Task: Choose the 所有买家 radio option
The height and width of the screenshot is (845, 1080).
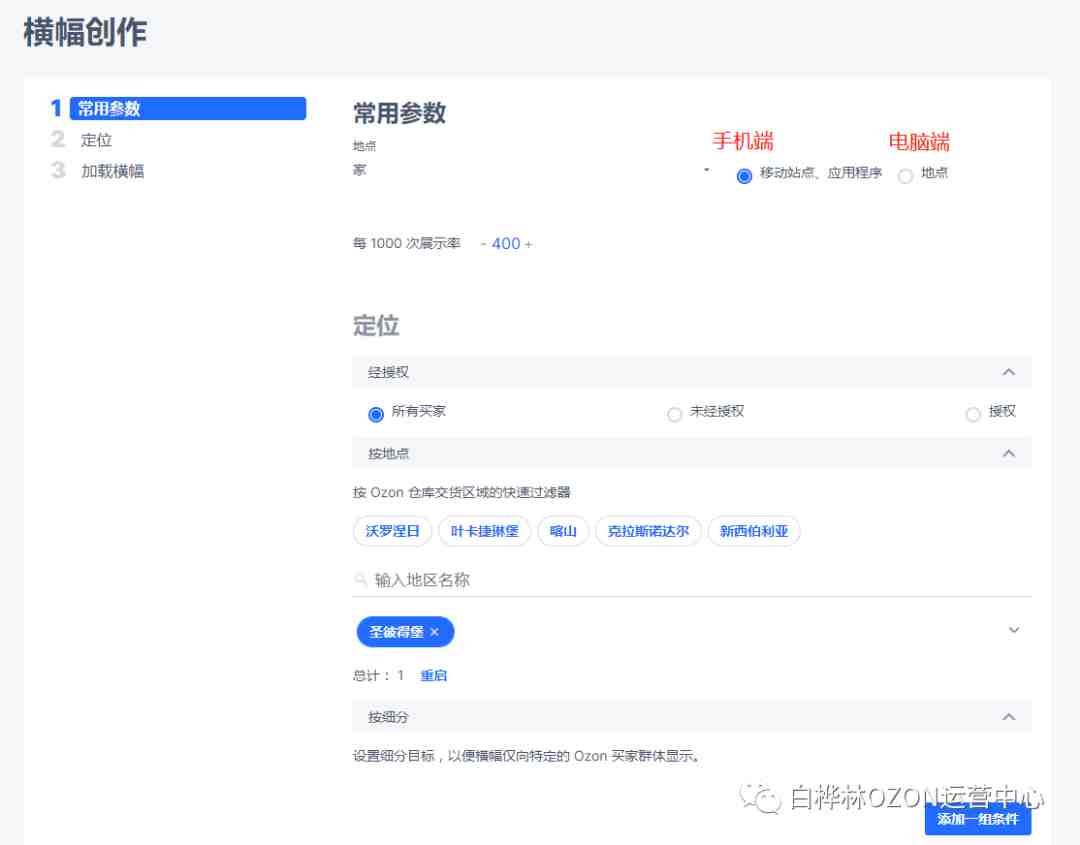Action: point(376,414)
